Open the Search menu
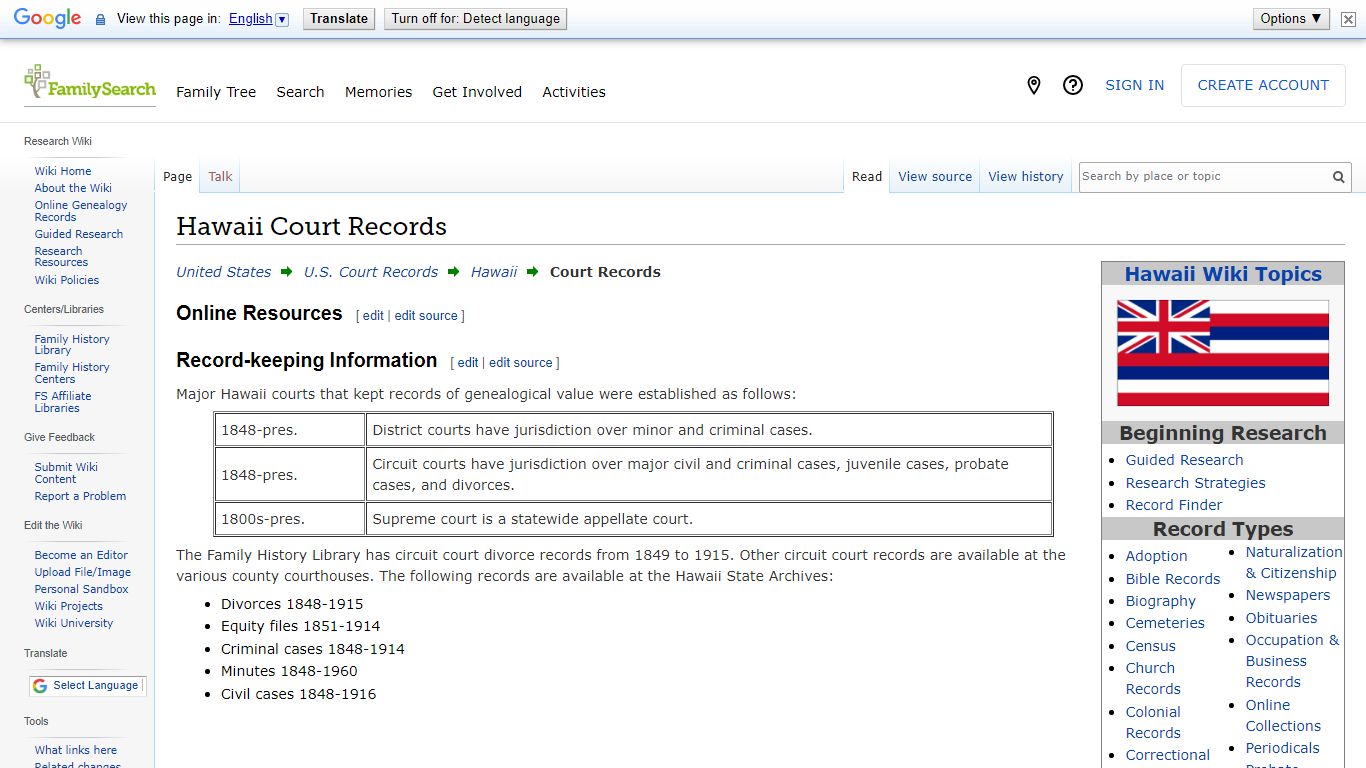The image size is (1366, 768). (300, 92)
